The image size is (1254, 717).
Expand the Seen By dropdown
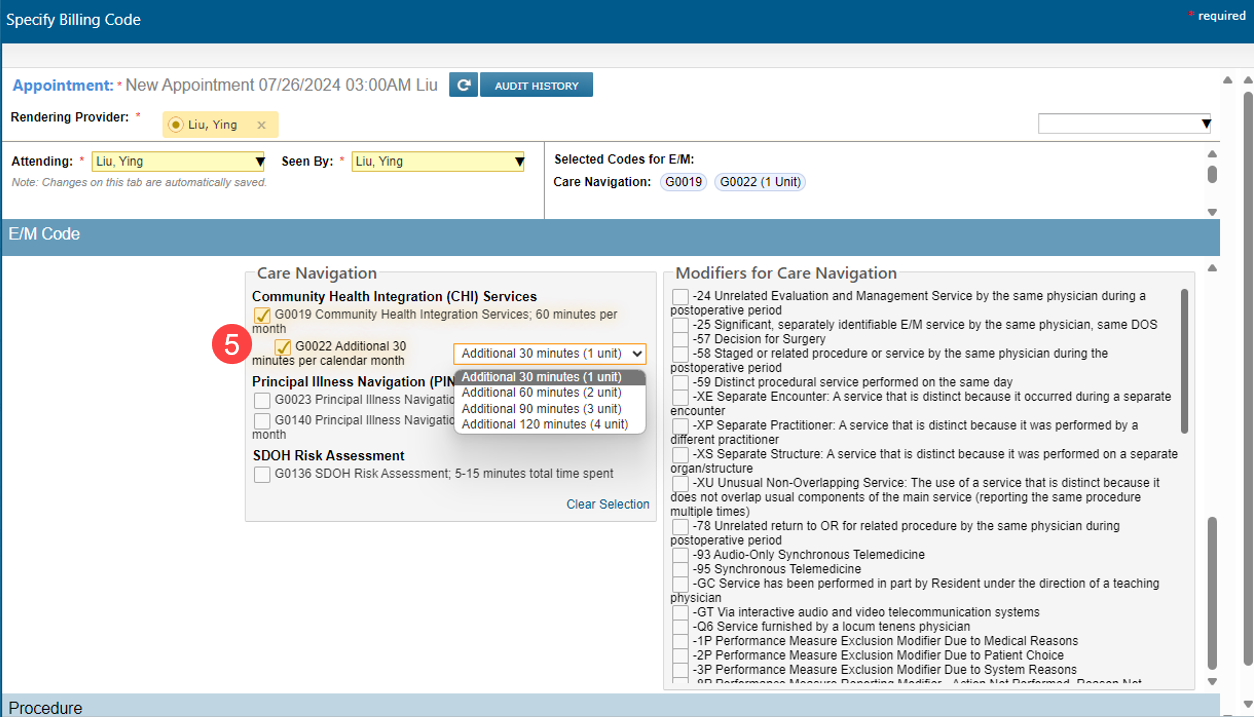(x=518, y=162)
